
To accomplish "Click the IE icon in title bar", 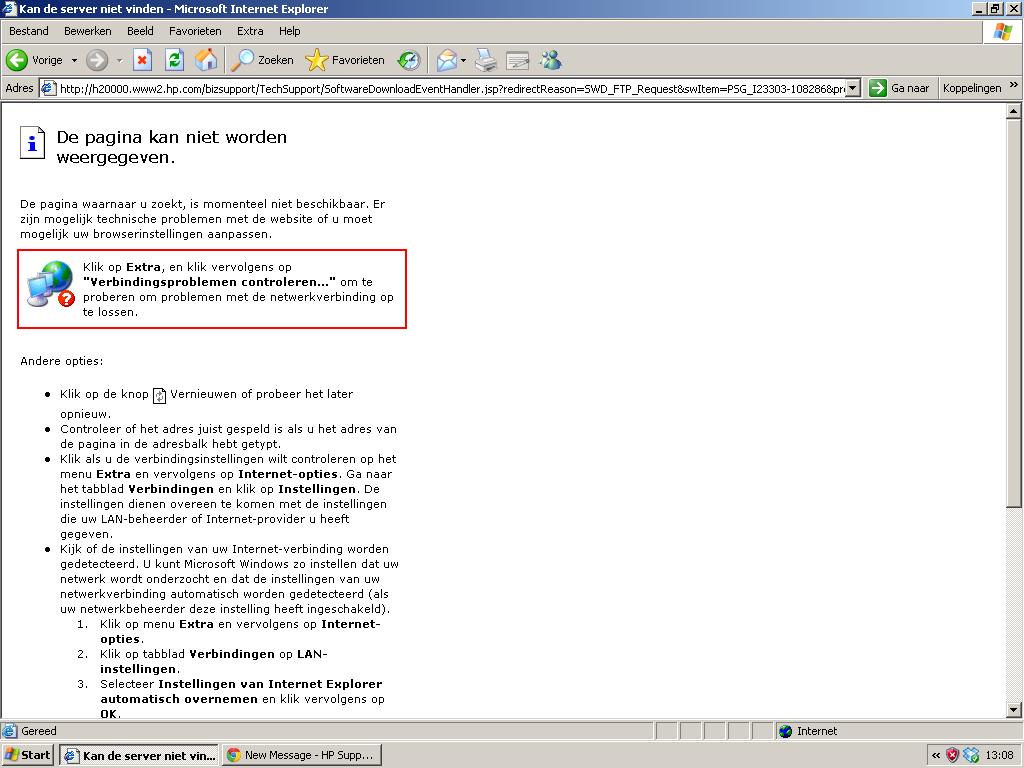I will 8,8.
